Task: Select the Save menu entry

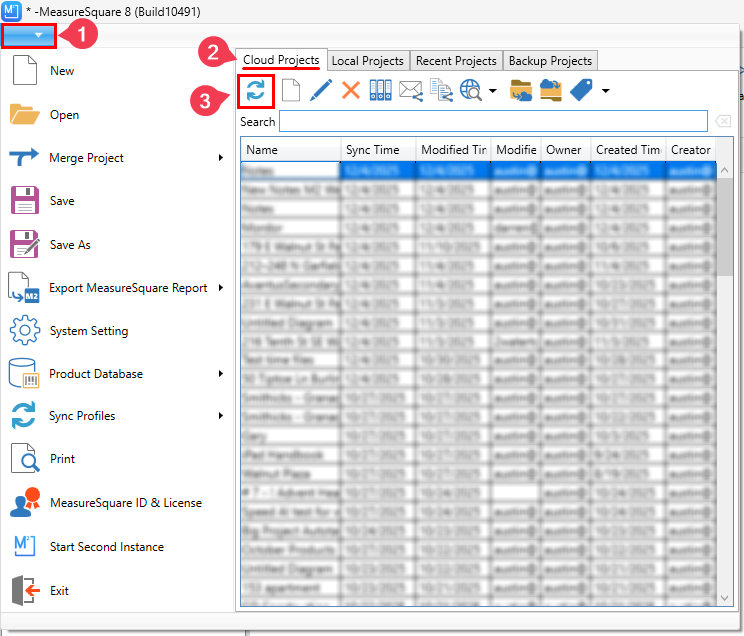Action: coord(62,201)
